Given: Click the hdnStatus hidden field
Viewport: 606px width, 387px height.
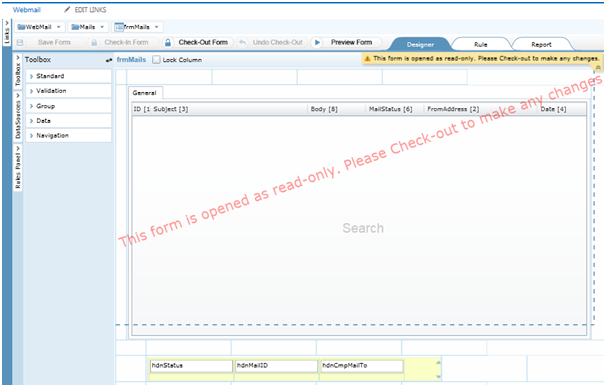Looking at the screenshot, I should (191, 366).
